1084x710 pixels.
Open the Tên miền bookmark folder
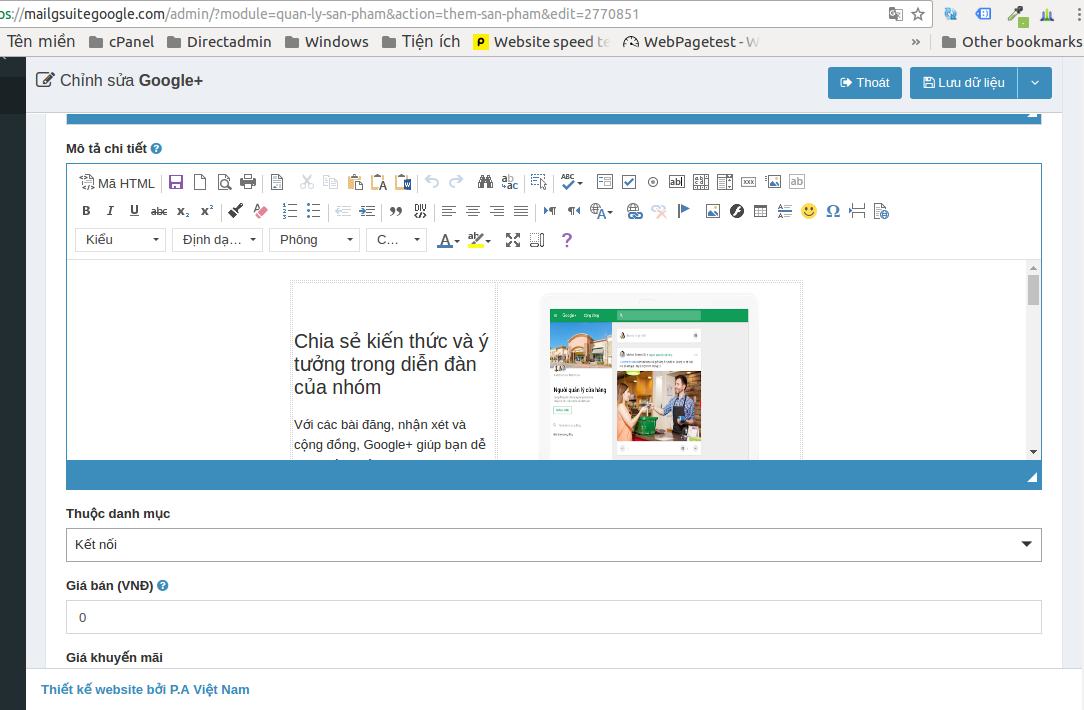41,42
